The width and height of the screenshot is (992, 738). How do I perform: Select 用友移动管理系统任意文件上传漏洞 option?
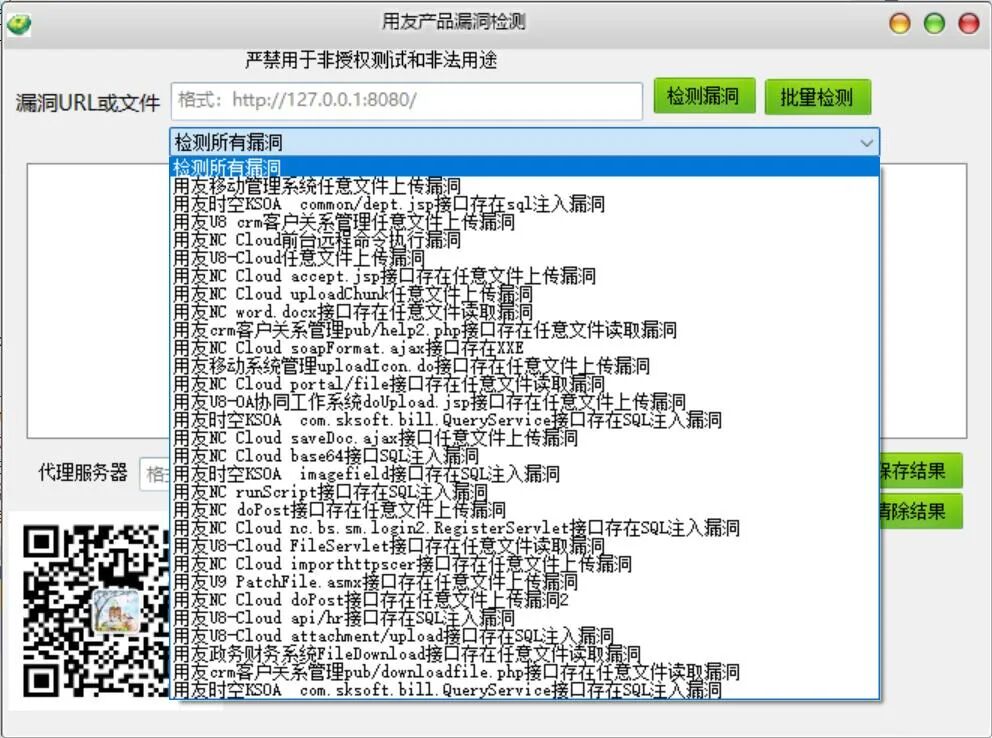point(524,186)
